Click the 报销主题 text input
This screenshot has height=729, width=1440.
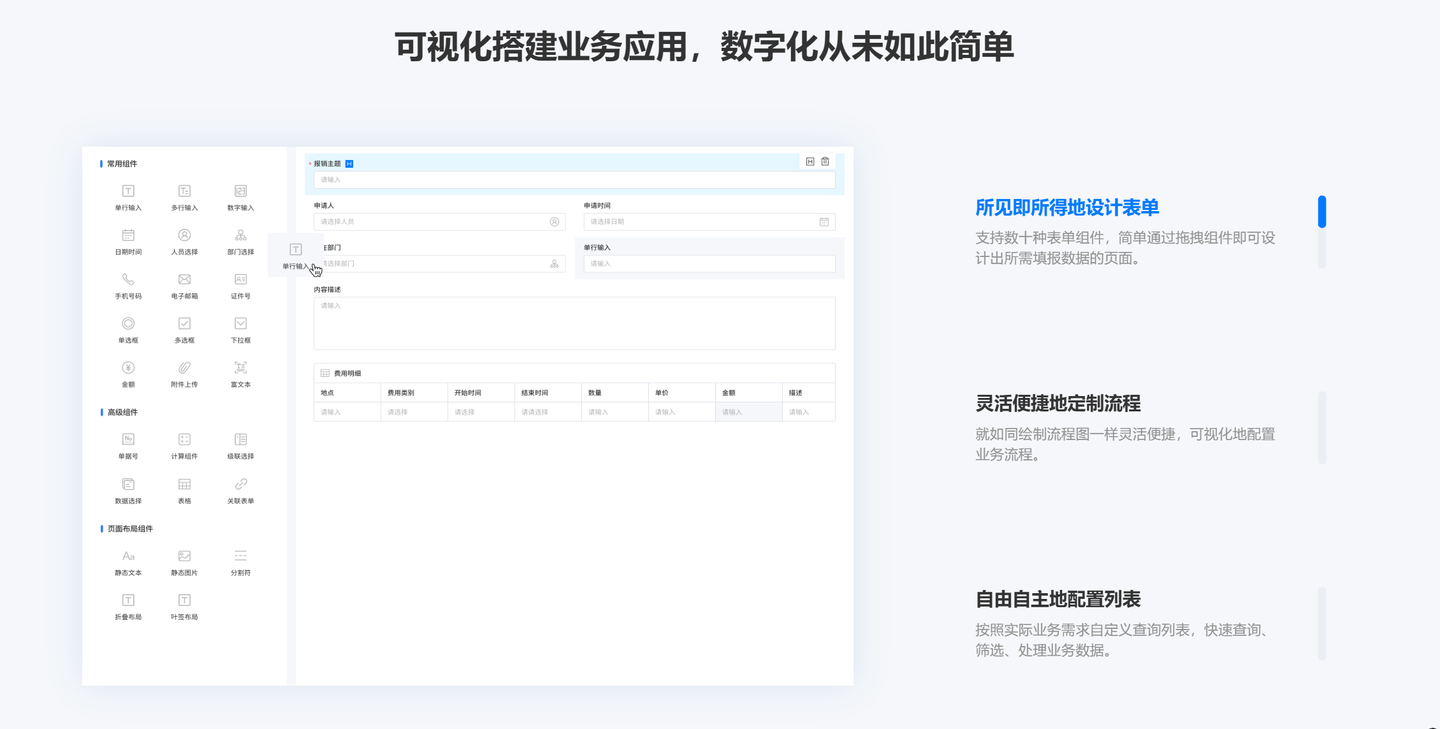(x=574, y=180)
